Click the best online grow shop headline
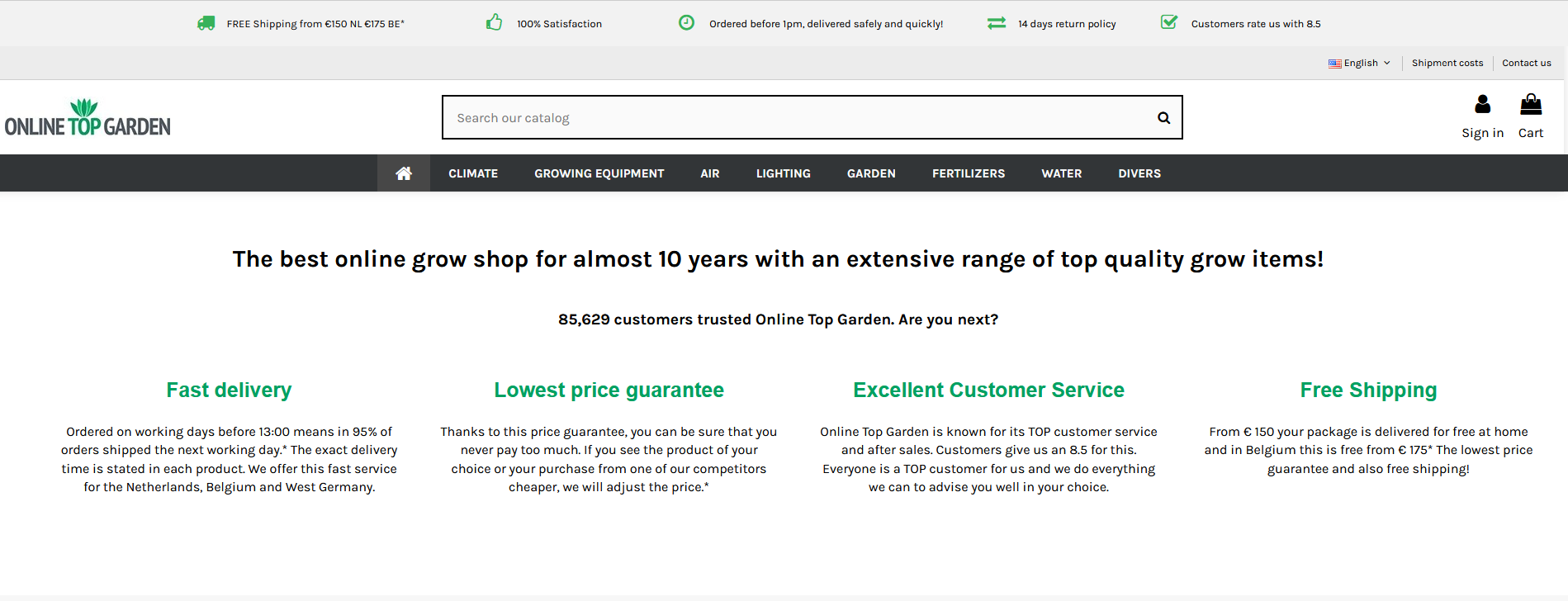 (778, 259)
